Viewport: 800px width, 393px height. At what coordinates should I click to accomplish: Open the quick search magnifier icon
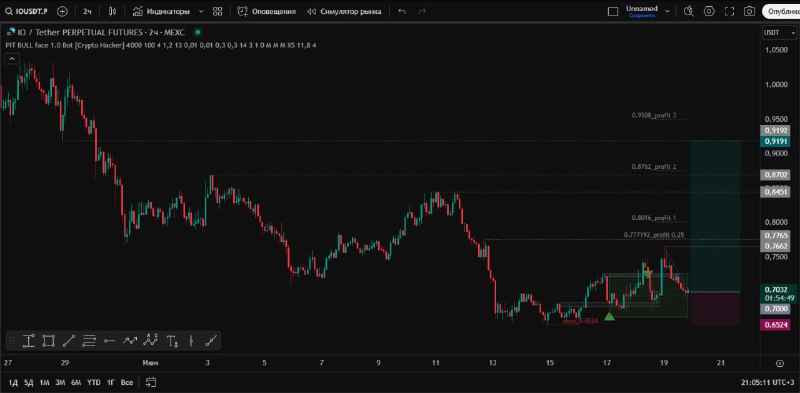pyautogui.click(x=688, y=11)
